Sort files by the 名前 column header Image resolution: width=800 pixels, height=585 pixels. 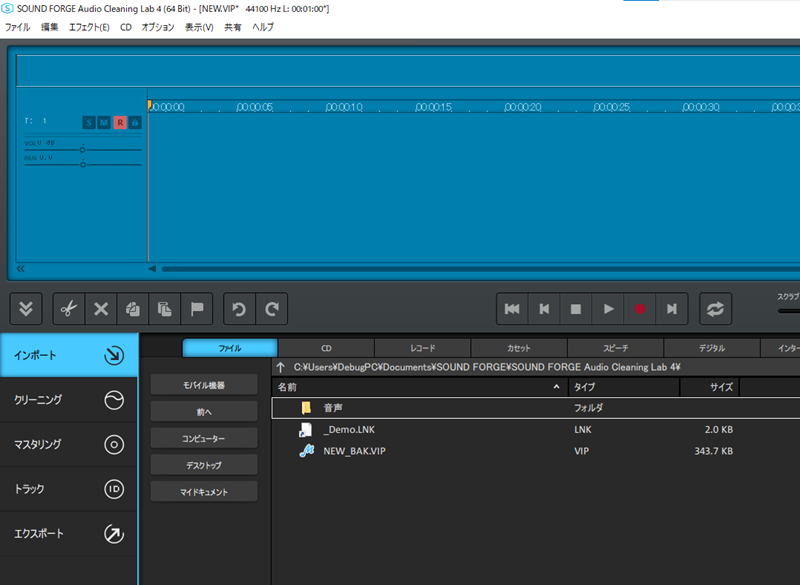(x=420, y=387)
